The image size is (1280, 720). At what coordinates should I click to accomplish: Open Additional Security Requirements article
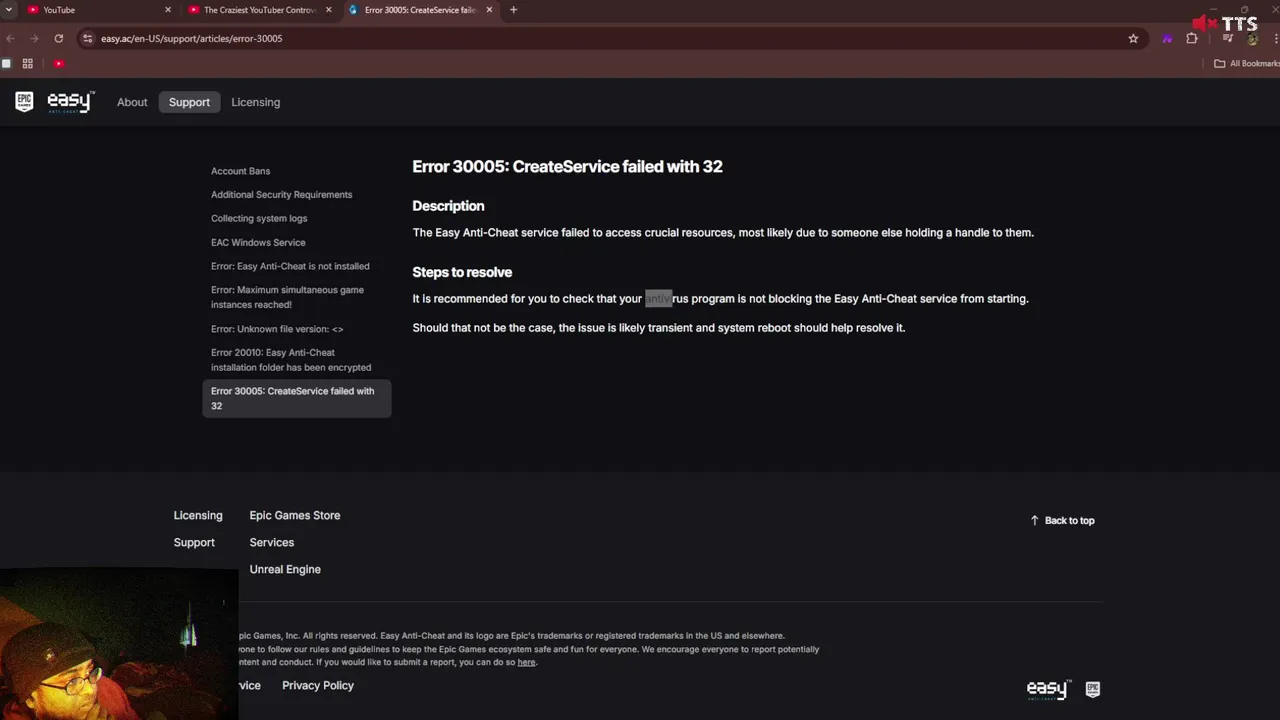(x=281, y=195)
